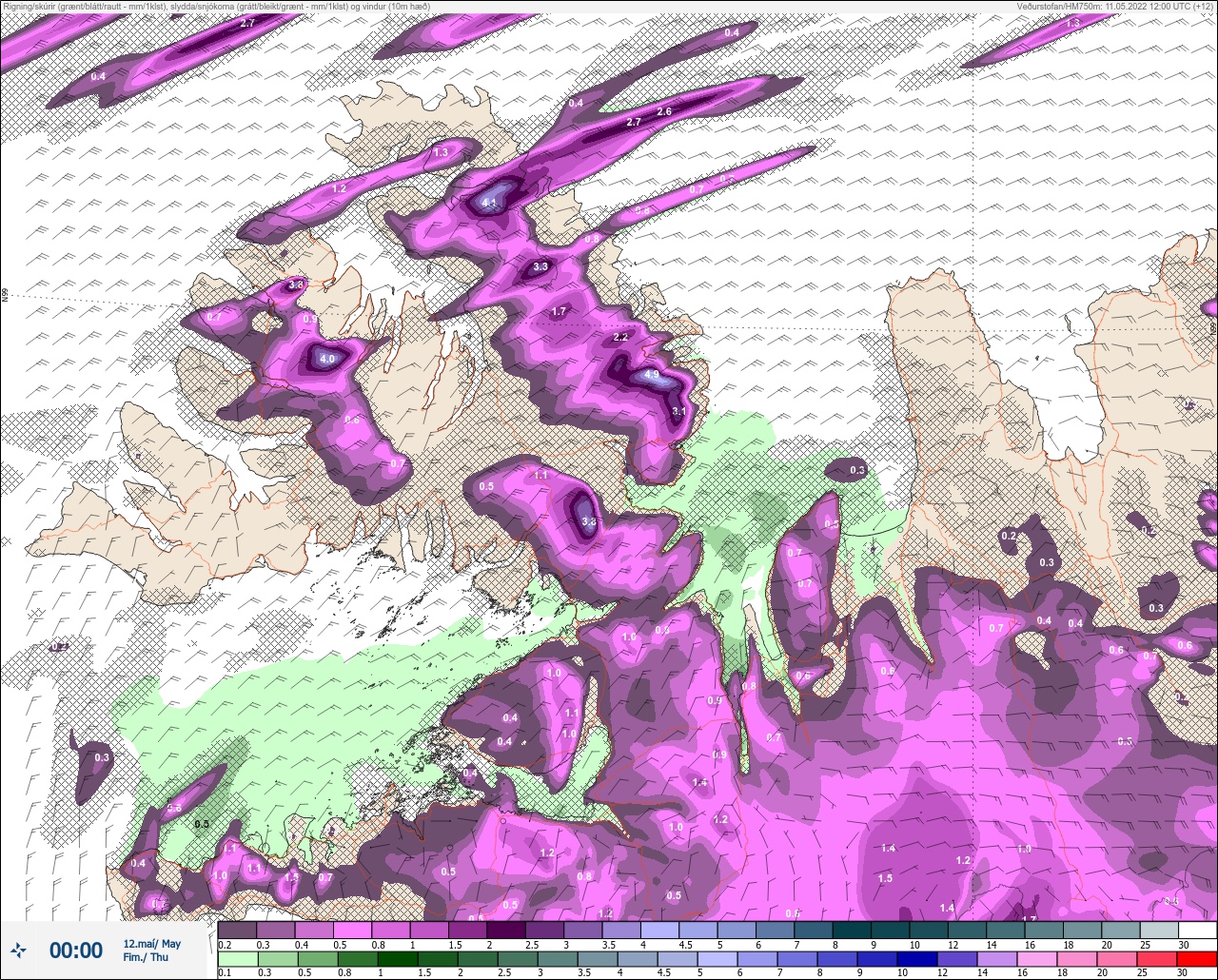The width and height of the screenshot is (1218, 980).
Task: Pick the red 30 swatch in lower legend
Action: click(x=1197, y=957)
